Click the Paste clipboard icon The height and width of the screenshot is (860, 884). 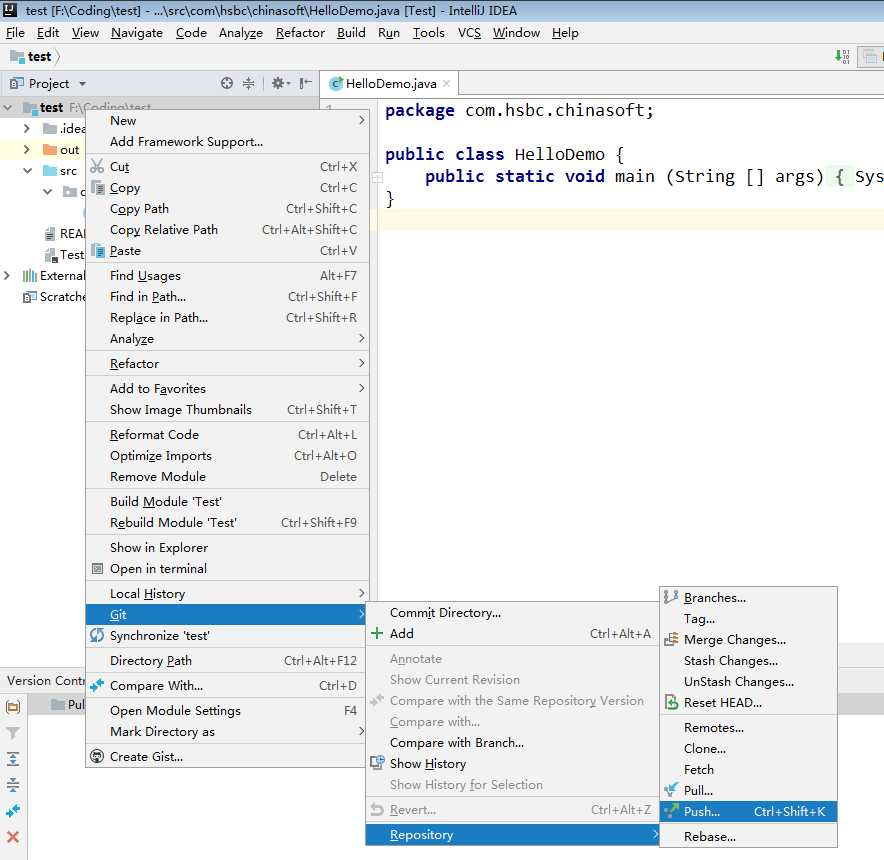pyautogui.click(x=98, y=250)
